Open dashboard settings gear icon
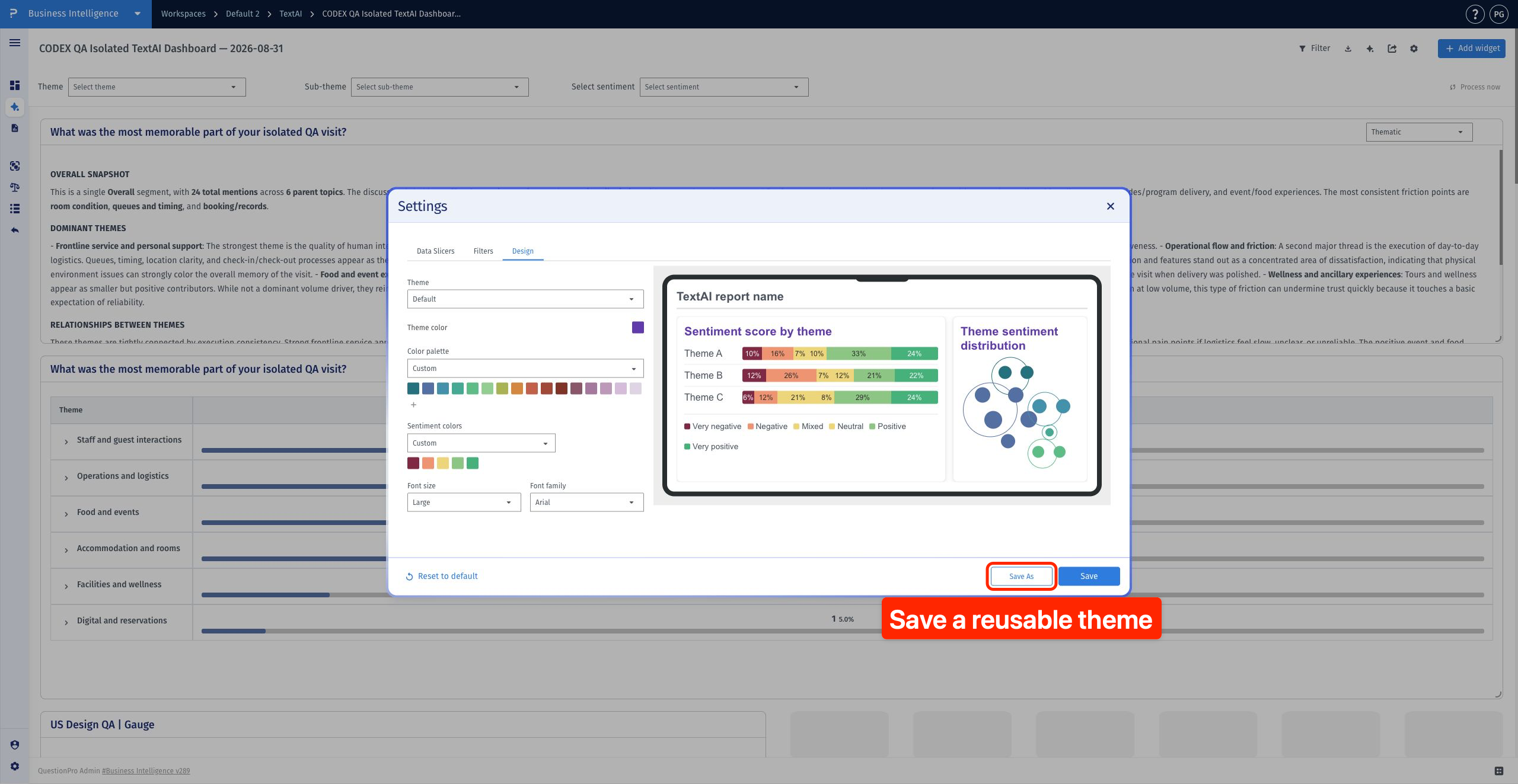1518x784 pixels. coord(1414,49)
